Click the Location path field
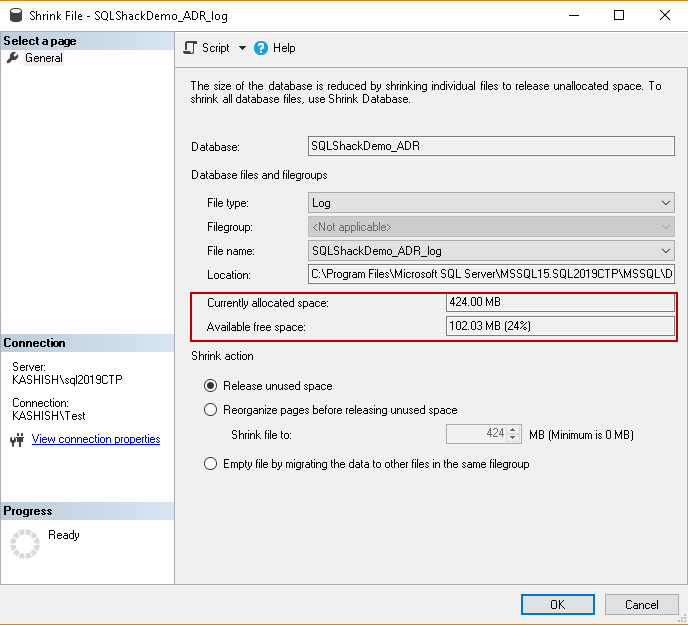The width and height of the screenshot is (688, 625). 491,274
